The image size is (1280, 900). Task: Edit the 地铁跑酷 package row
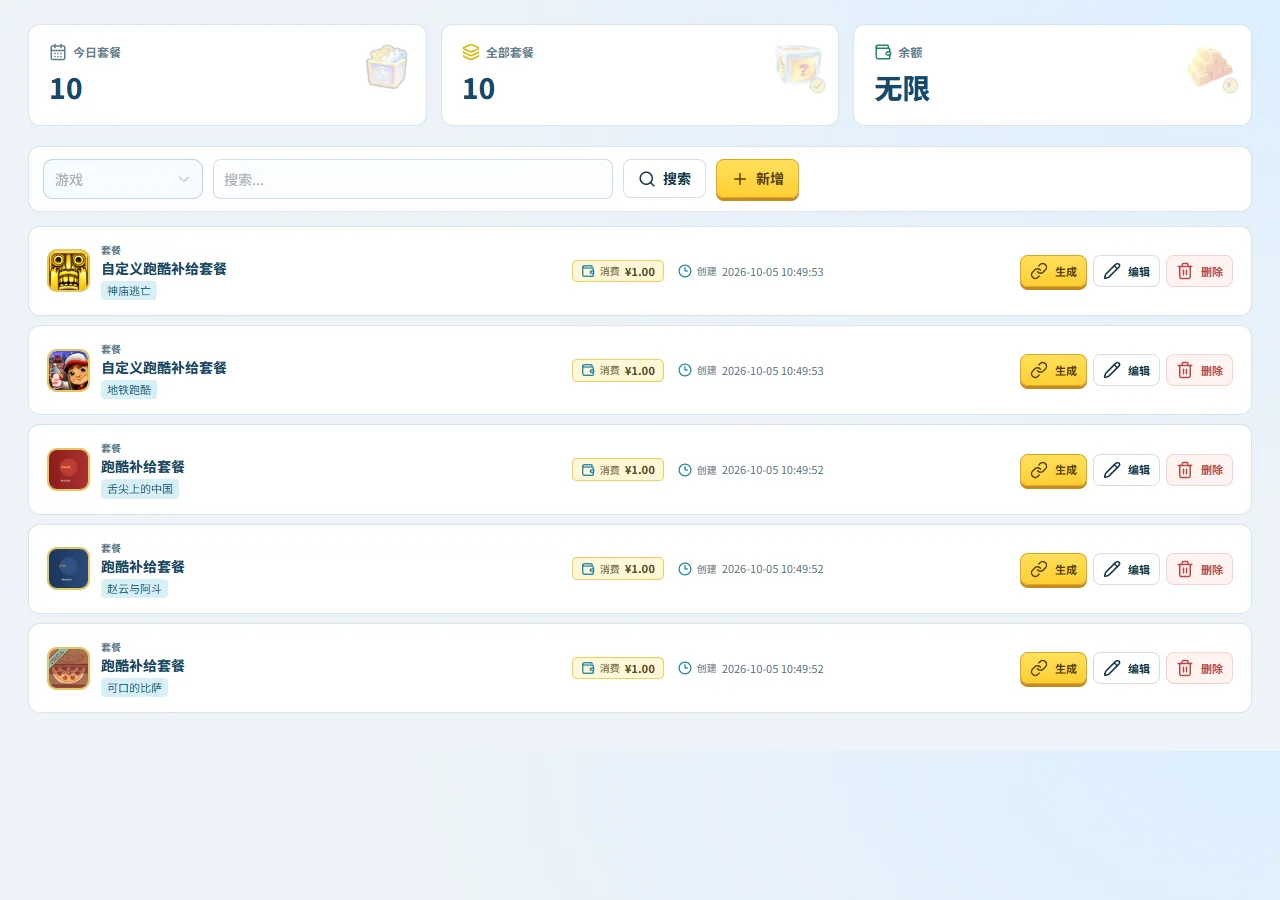1126,370
